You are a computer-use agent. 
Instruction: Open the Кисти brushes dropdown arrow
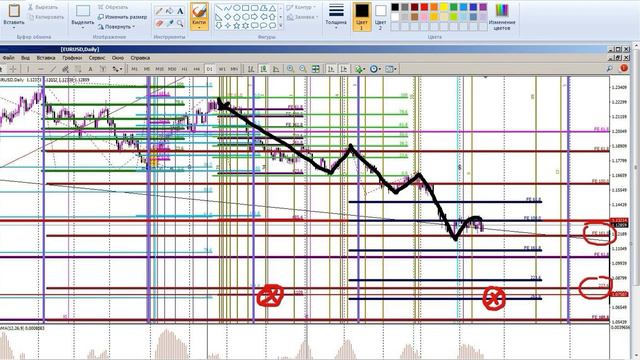199,27
